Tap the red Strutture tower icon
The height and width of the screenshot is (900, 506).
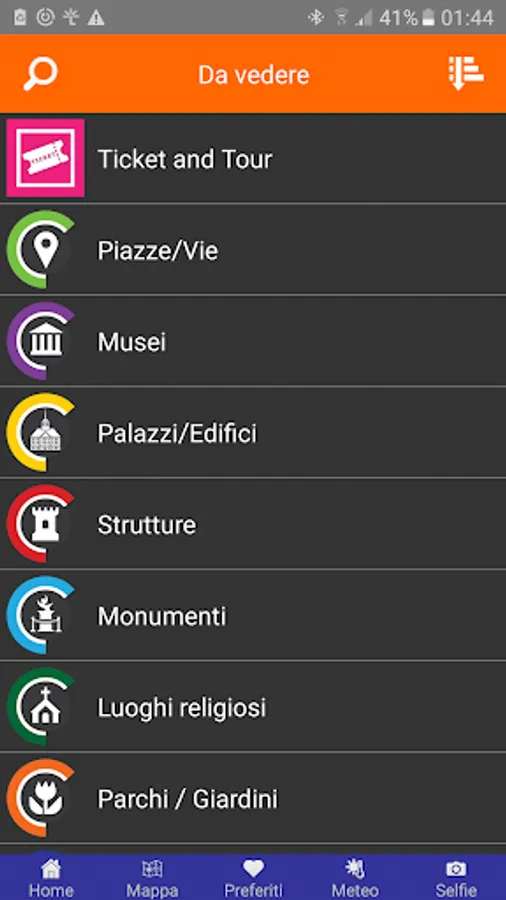[41, 523]
